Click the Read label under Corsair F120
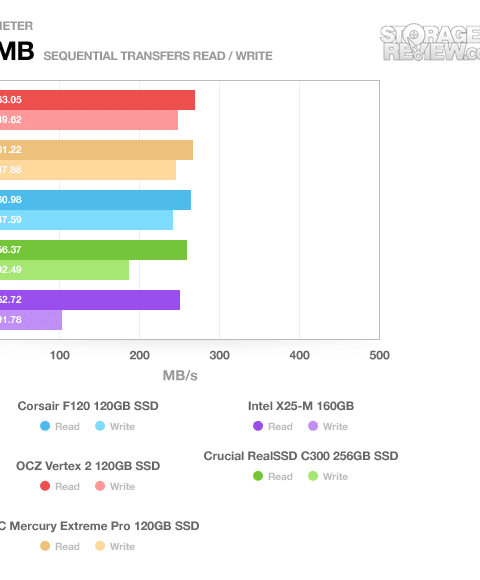Image resolution: width=480 pixels, height=580 pixels. pos(67,426)
